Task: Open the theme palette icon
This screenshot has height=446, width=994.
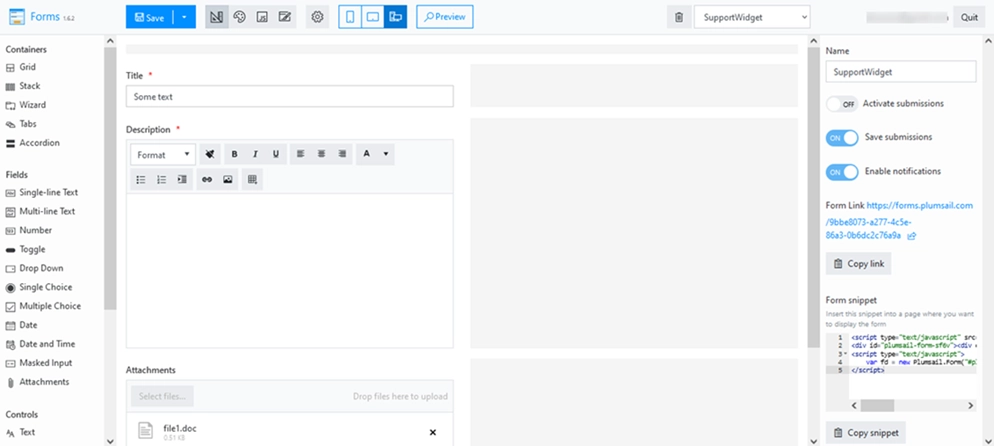Action: point(240,17)
